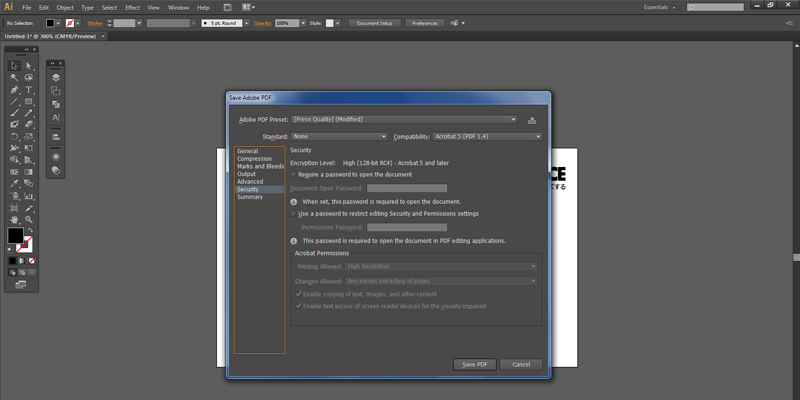Open the Character panel icon
The width and height of the screenshot is (800, 400).
point(56,117)
